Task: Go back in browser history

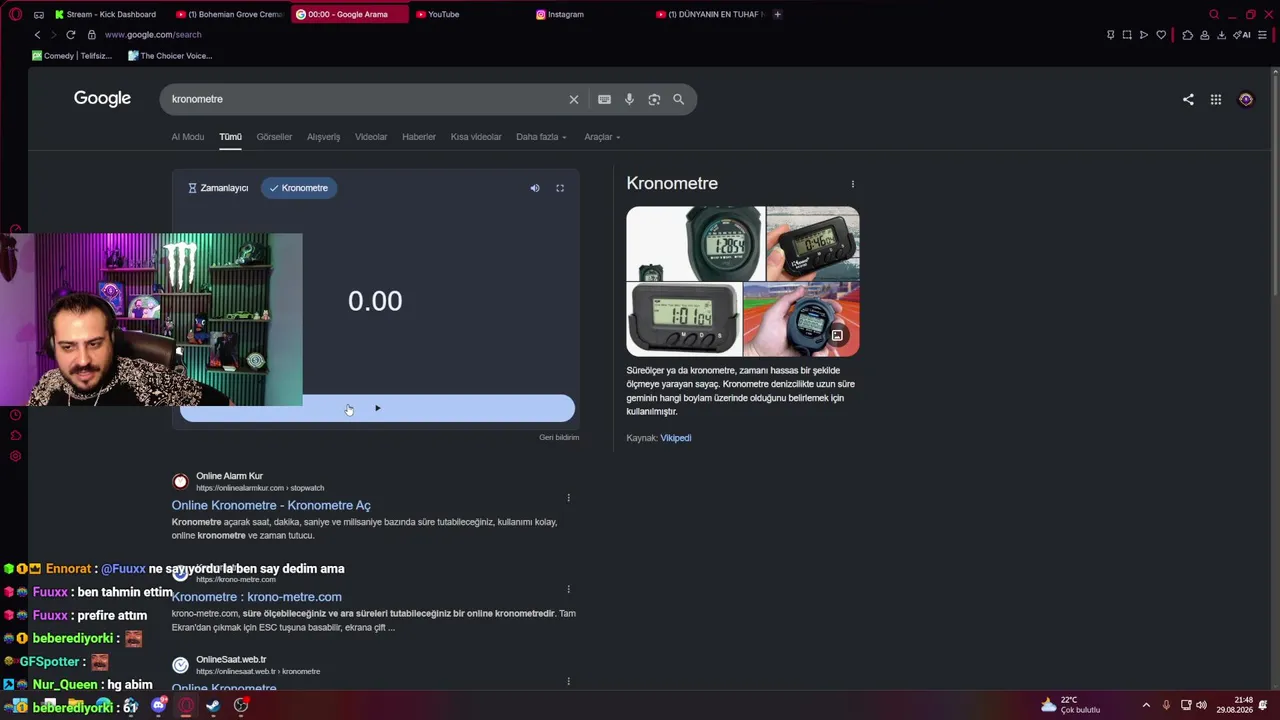Action: coord(38,35)
